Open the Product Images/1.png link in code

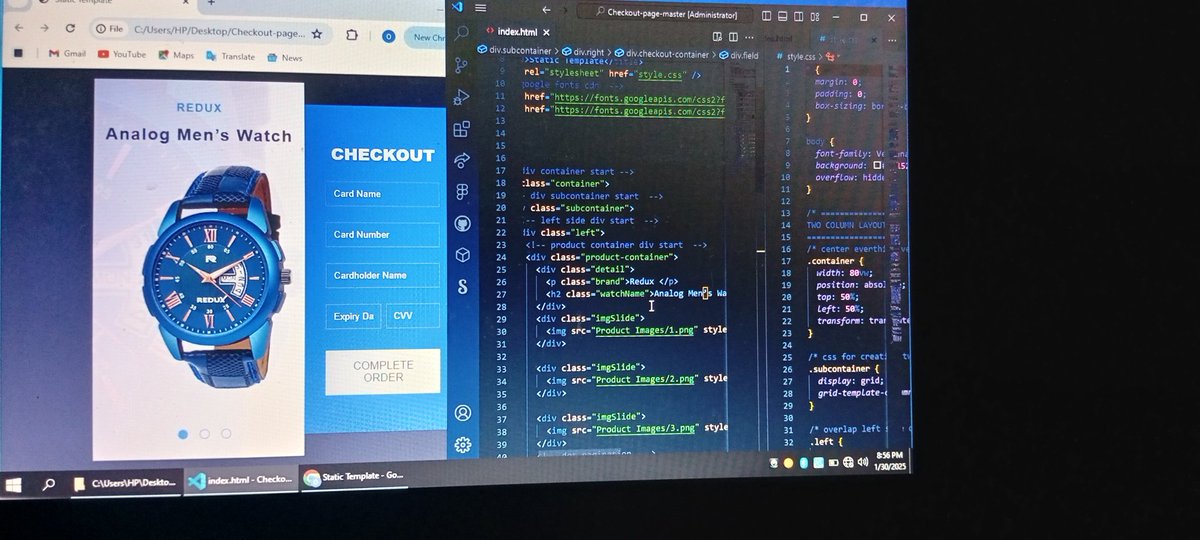tap(644, 329)
